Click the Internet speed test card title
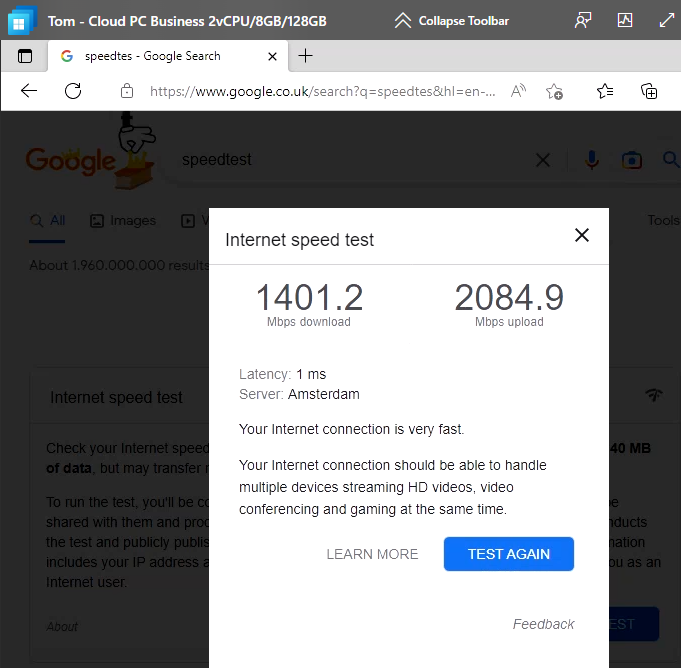 click(116, 397)
